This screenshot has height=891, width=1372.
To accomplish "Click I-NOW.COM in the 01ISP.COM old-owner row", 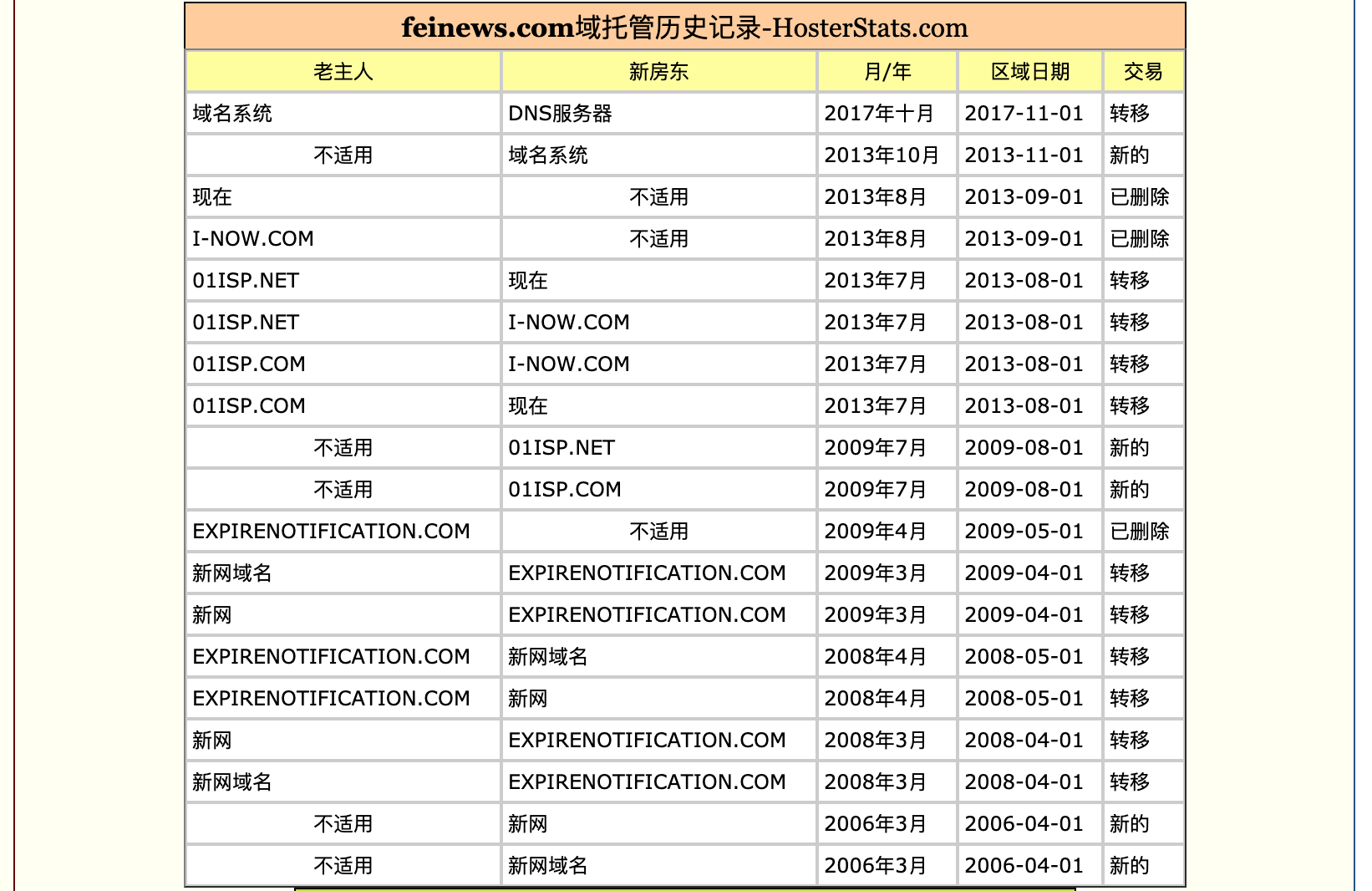I will pos(569,364).
